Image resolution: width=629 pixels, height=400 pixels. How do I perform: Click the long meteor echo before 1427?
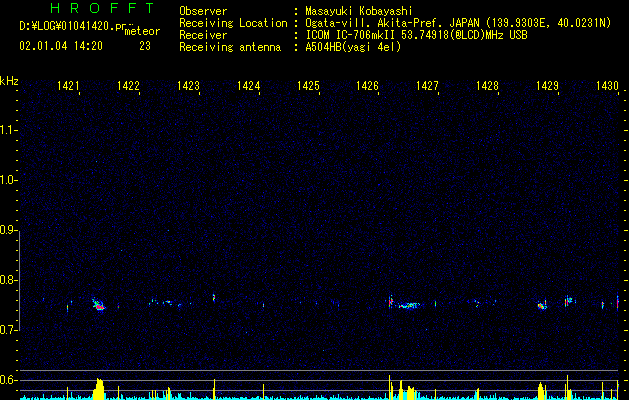[408, 306]
